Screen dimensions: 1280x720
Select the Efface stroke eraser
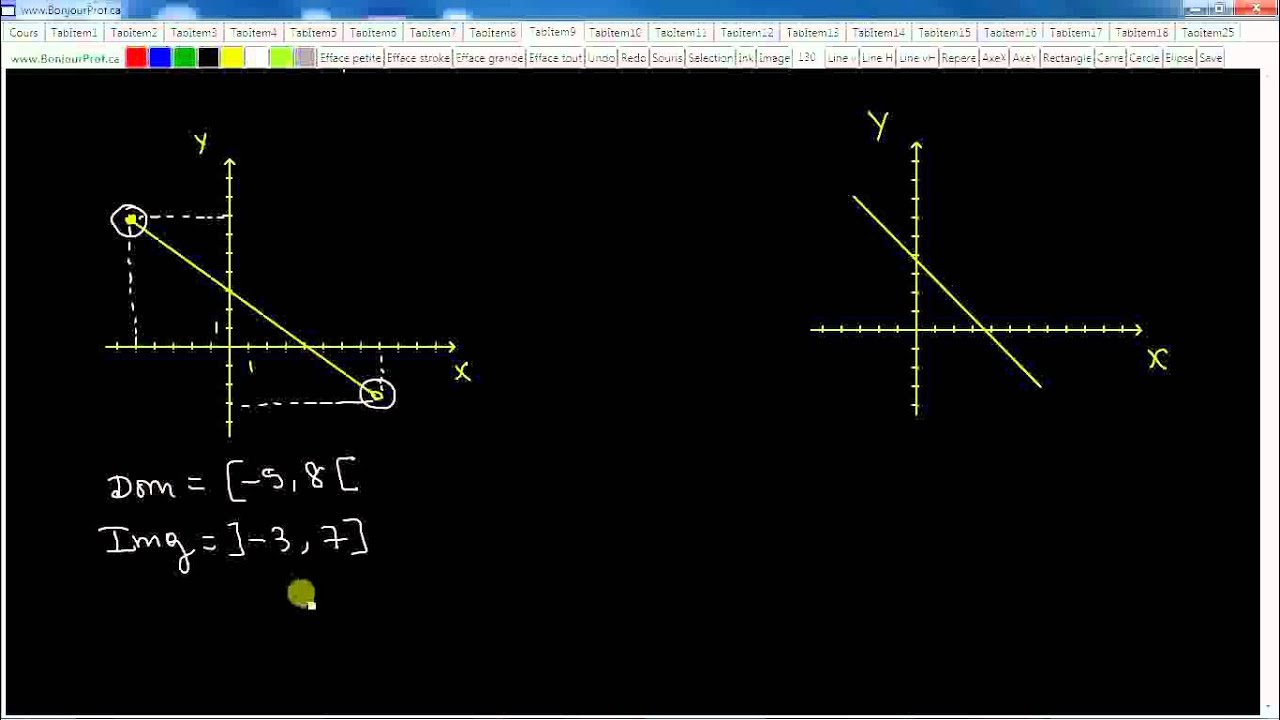tap(419, 58)
